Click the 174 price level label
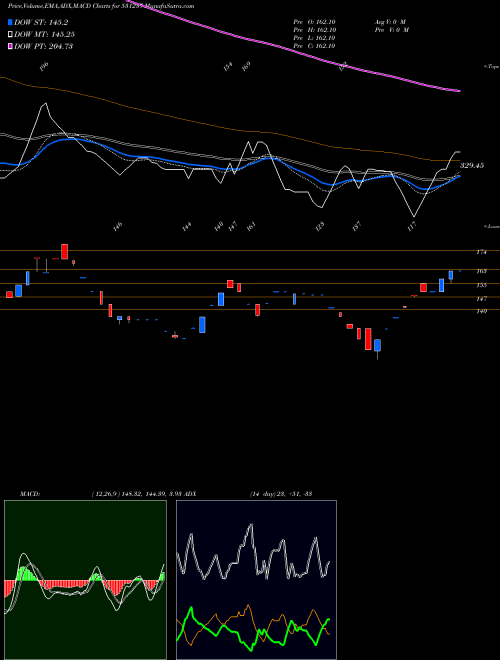The image size is (500, 660). pyautogui.click(x=481, y=252)
